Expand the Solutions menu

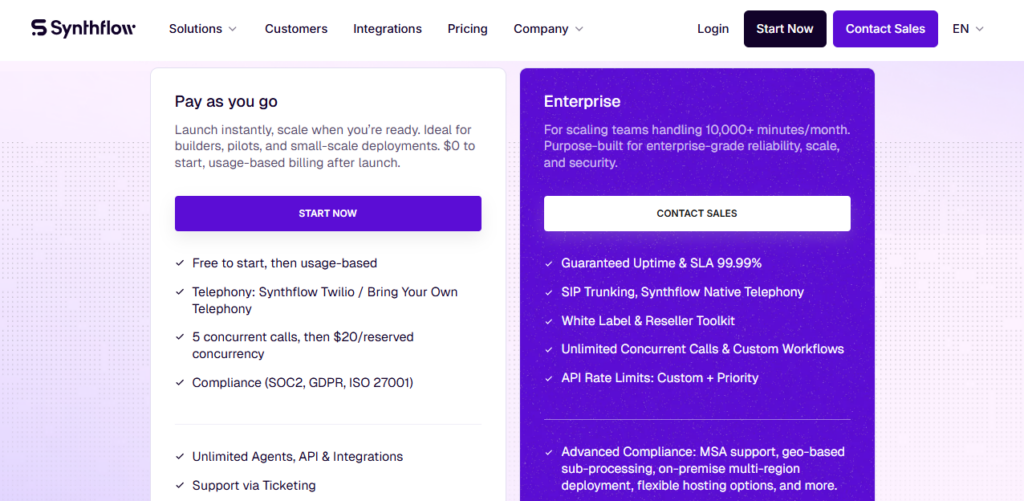coord(202,29)
